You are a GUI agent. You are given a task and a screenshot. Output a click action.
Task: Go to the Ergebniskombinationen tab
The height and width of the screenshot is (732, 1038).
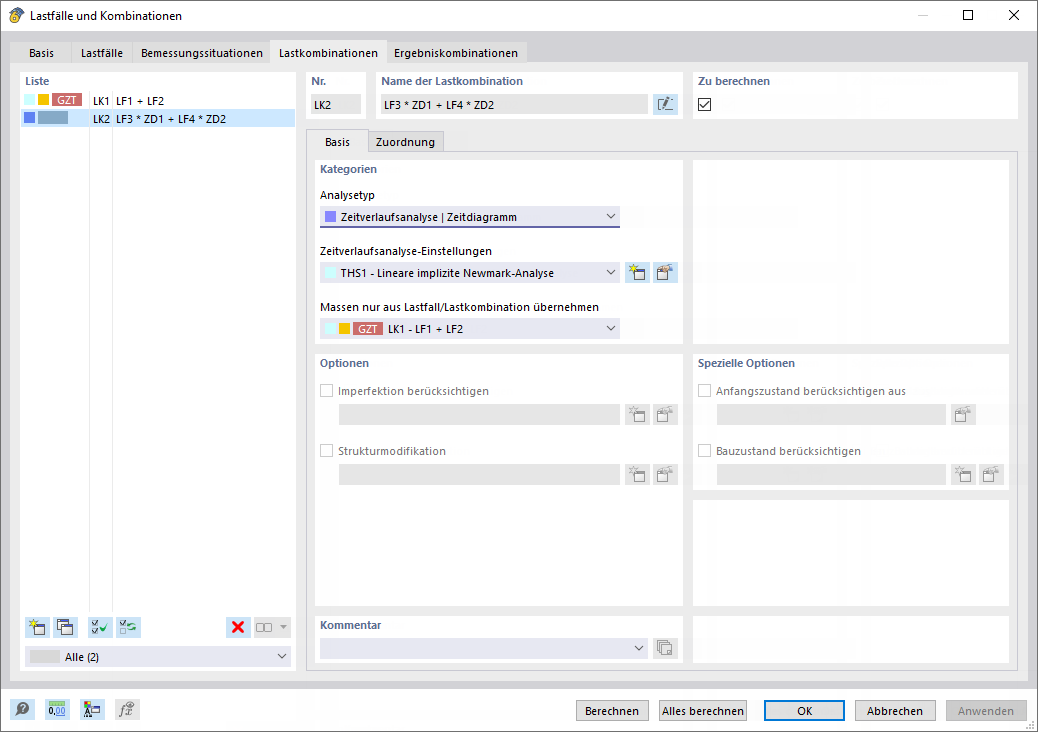456,53
